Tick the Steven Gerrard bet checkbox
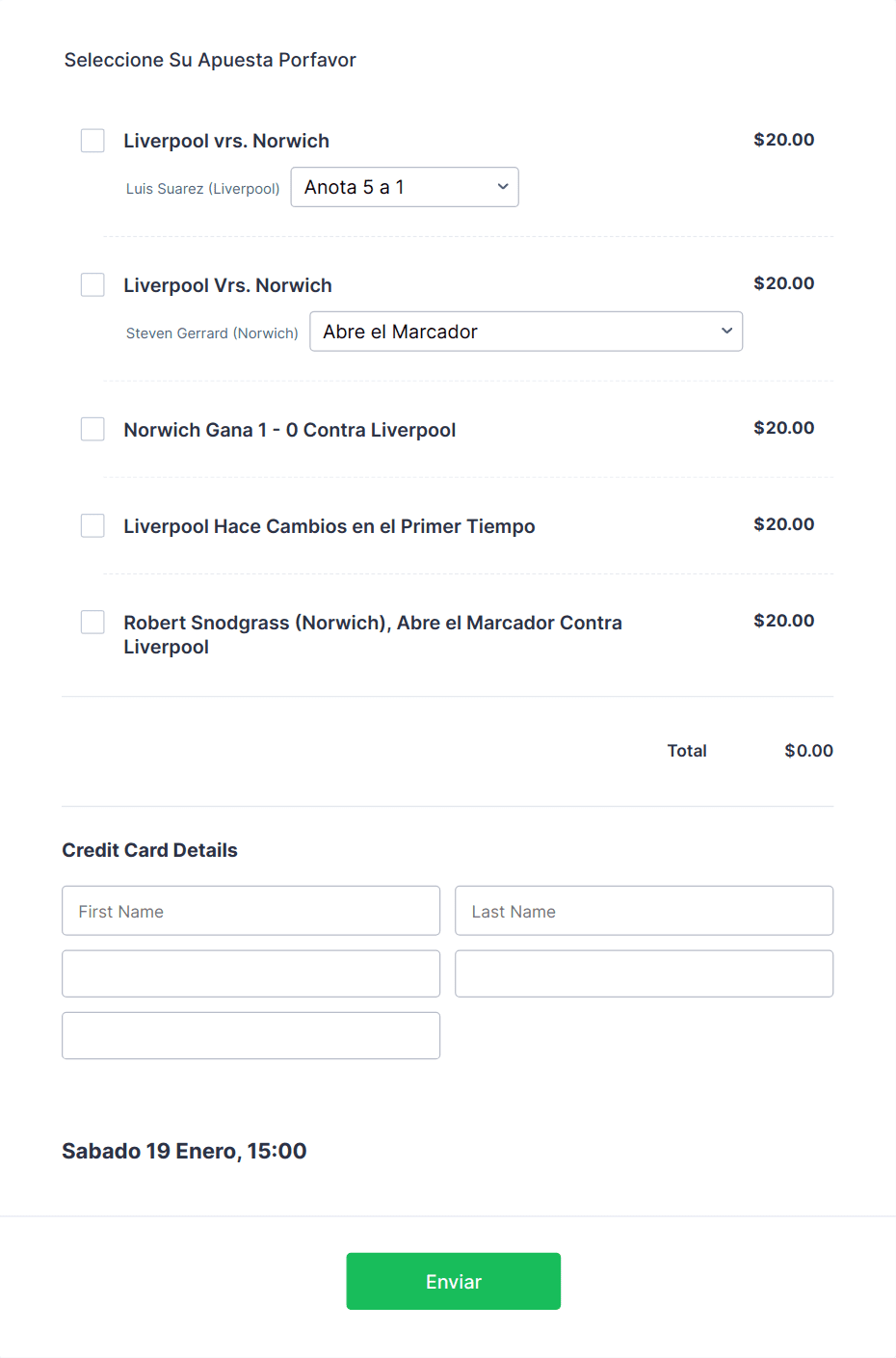This screenshot has height=1358, width=896. pyautogui.click(x=92, y=285)
